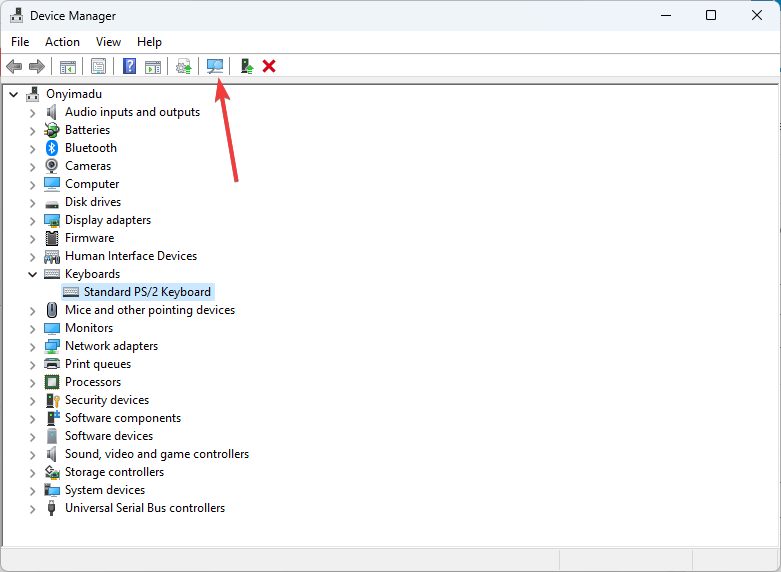Select the Computer category label

92,184
